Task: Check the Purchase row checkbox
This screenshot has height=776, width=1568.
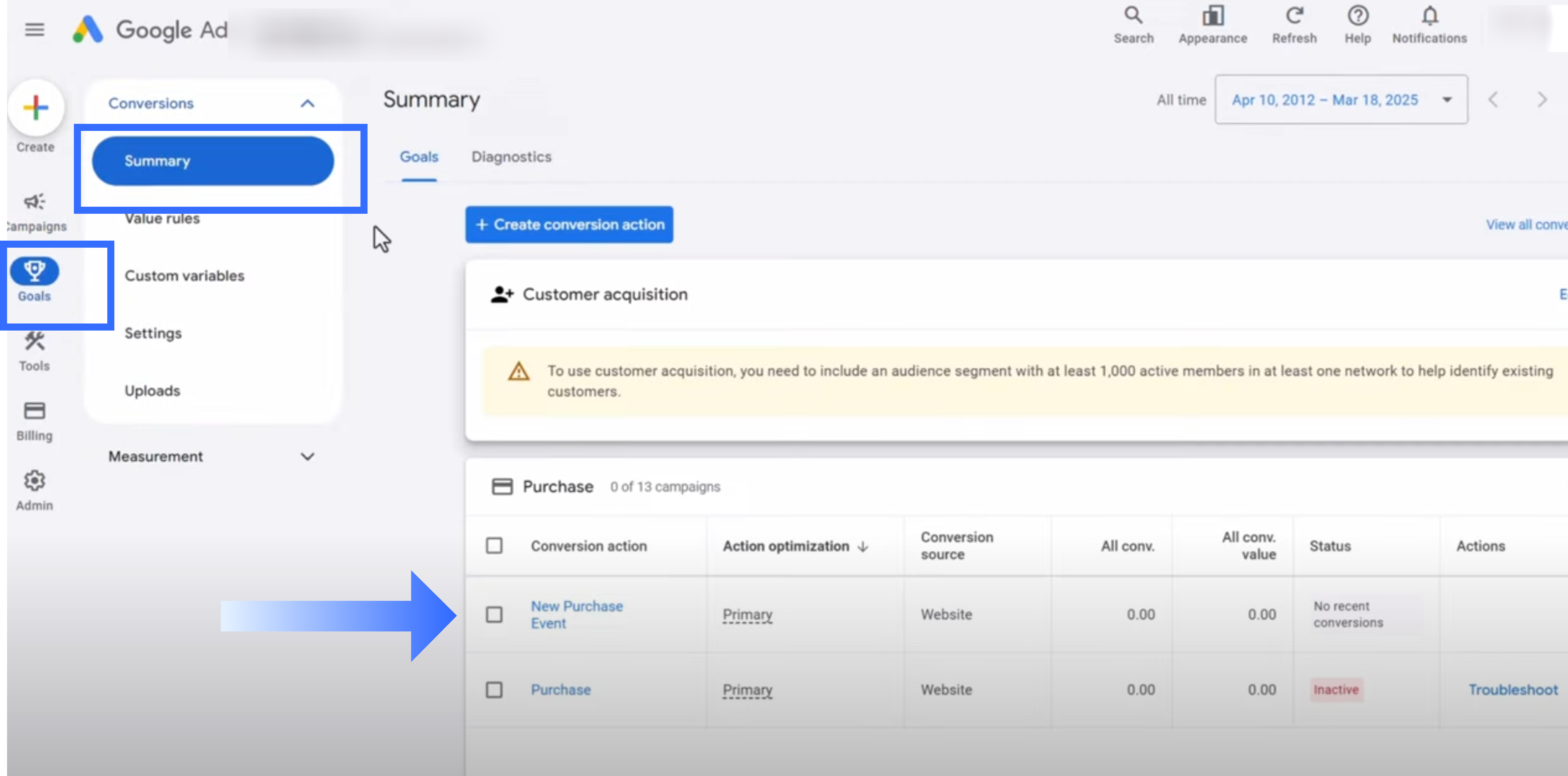Action: tap(494, 690)
